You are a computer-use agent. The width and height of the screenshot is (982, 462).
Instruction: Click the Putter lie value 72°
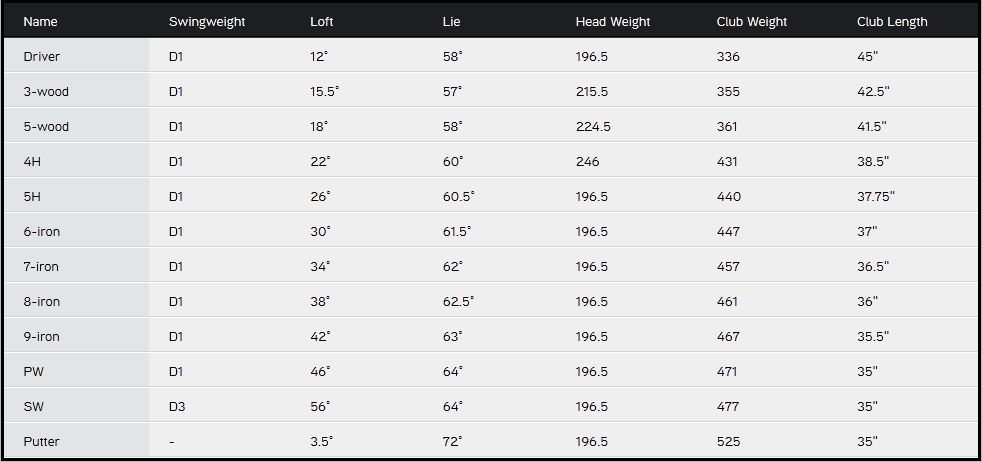tap(452, 442)
